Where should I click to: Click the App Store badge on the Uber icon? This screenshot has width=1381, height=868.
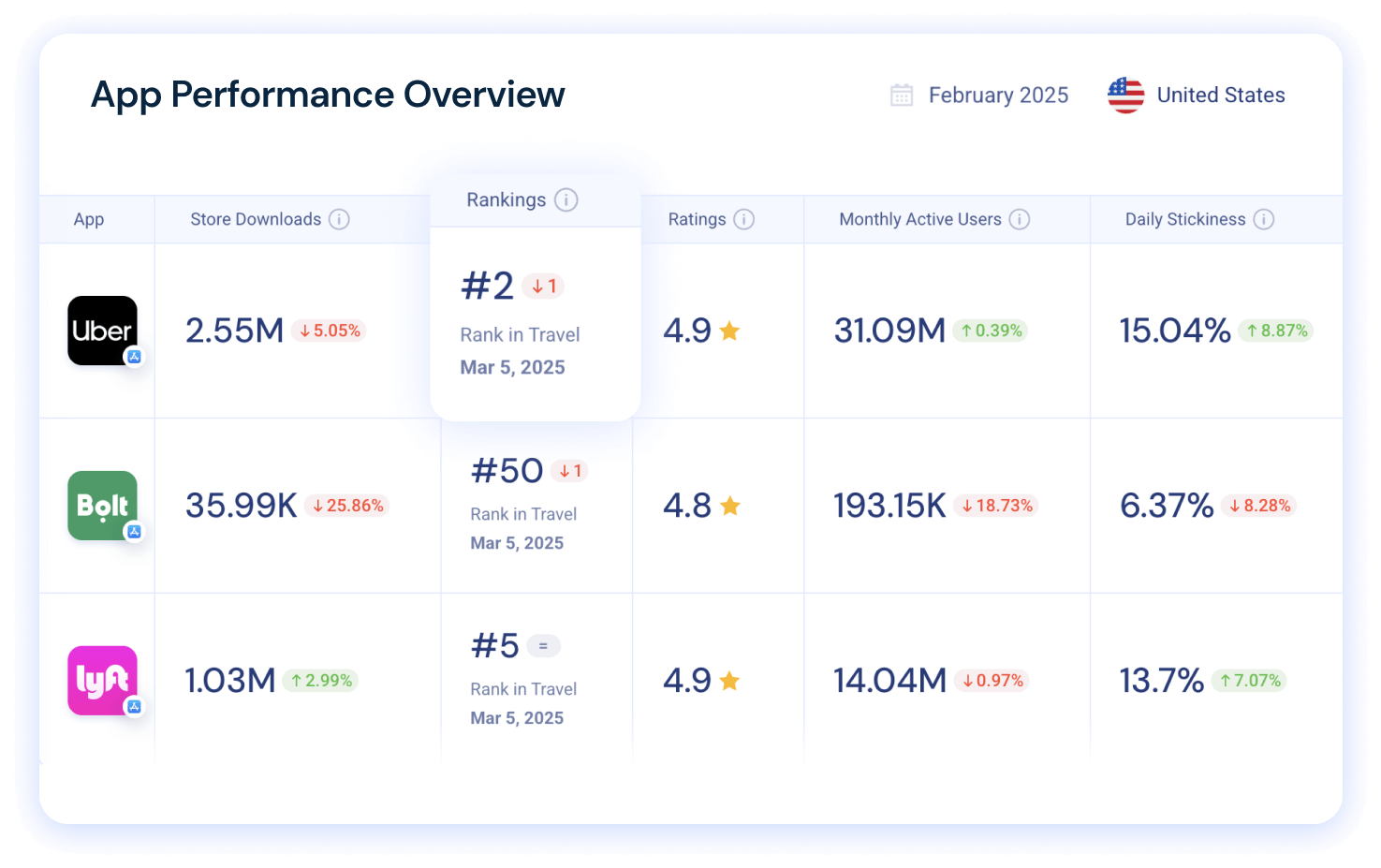[x=135, y=357]
